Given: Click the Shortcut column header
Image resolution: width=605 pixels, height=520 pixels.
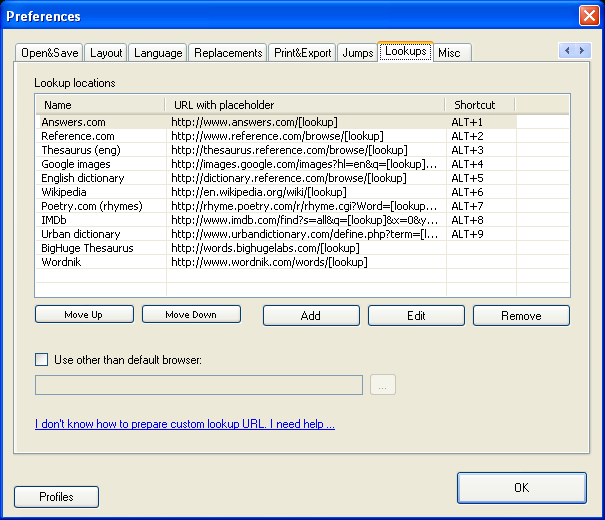Looking at the screenshot, I should (x=480, y=105).
